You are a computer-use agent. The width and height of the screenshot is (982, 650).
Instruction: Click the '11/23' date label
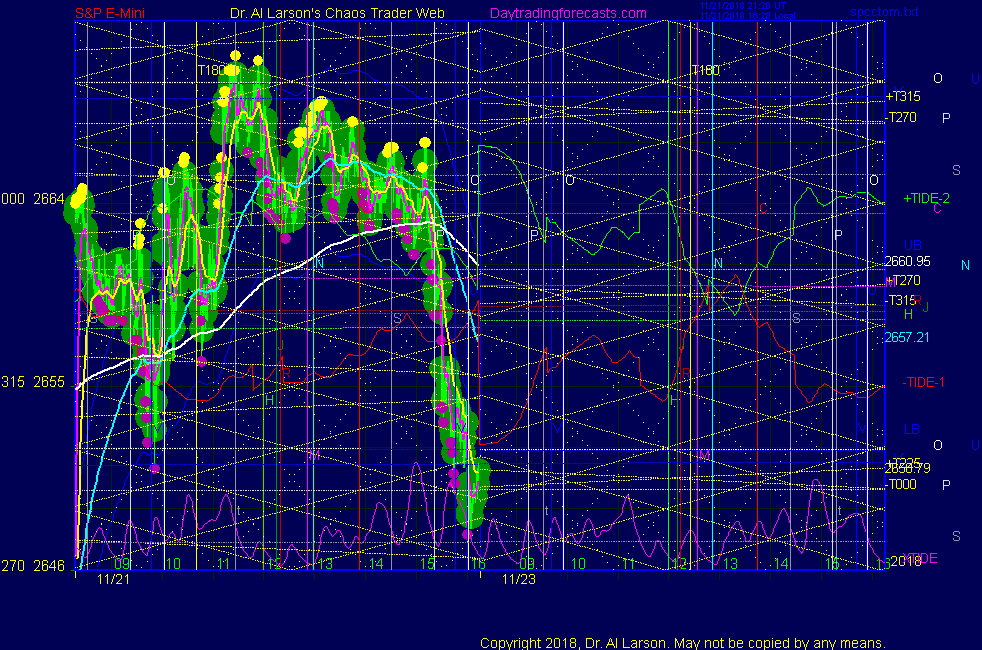519,579
